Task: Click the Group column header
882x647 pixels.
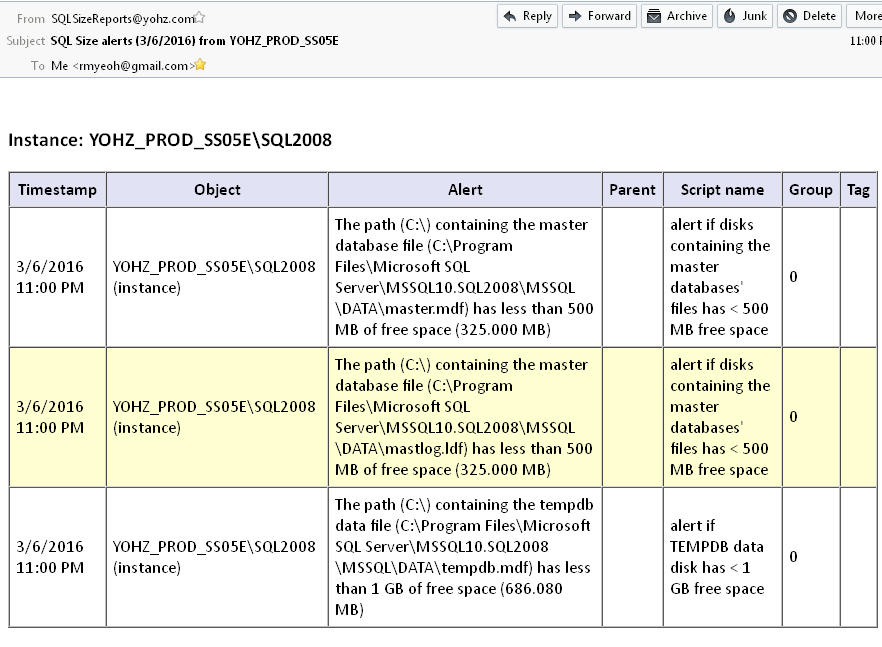Action: 810,190
